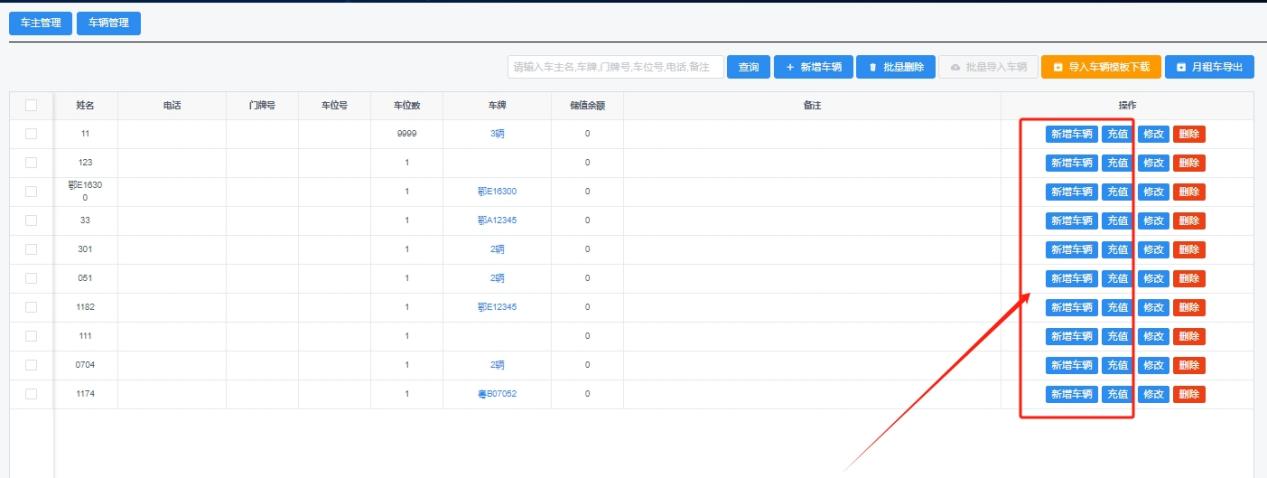Click 删除 in row 301
The height and width of the screenshot is (478, 1267).
click(1189, 250)
